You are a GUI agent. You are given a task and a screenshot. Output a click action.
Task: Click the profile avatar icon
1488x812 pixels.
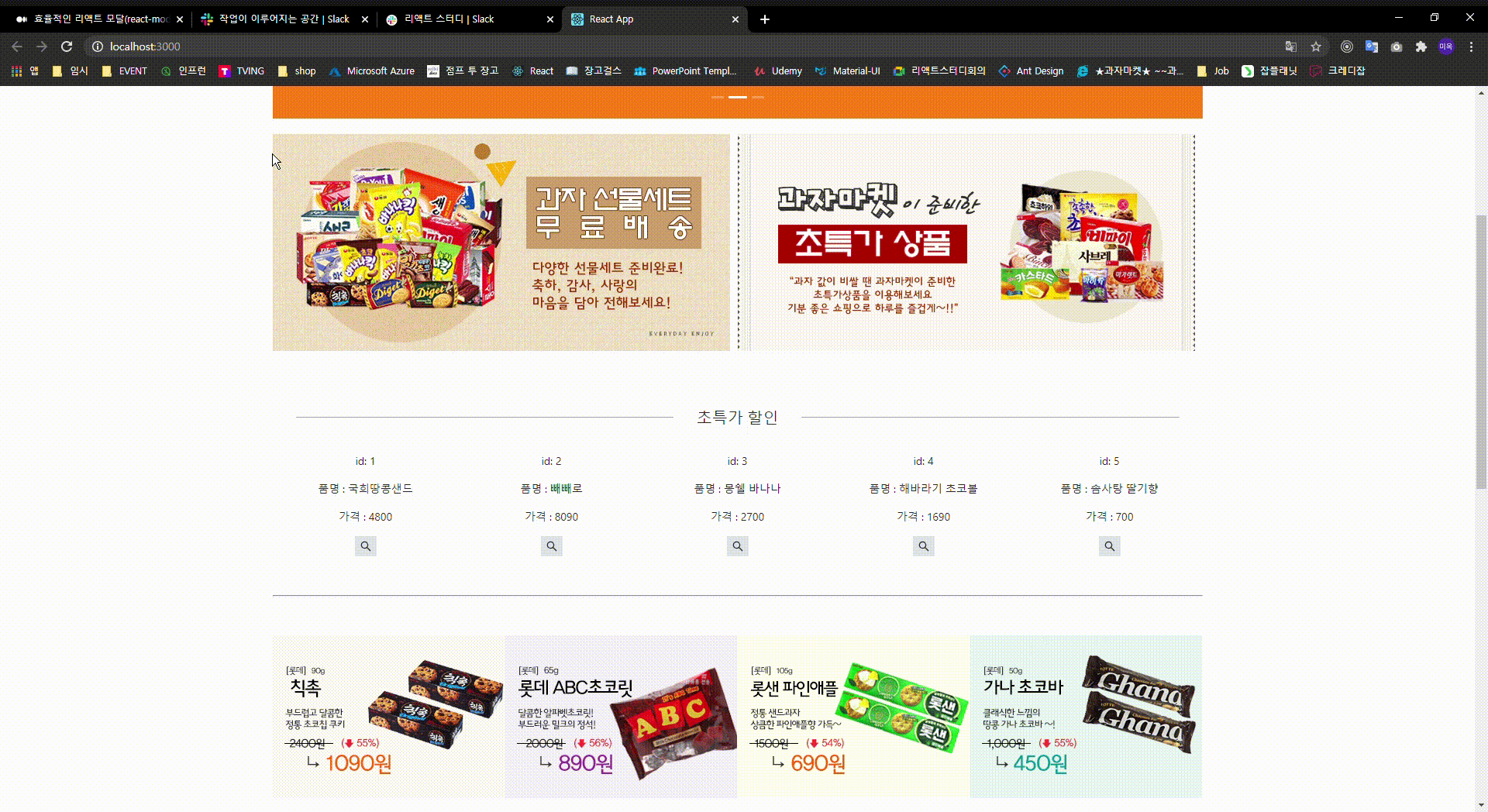tap(1446, 46)
